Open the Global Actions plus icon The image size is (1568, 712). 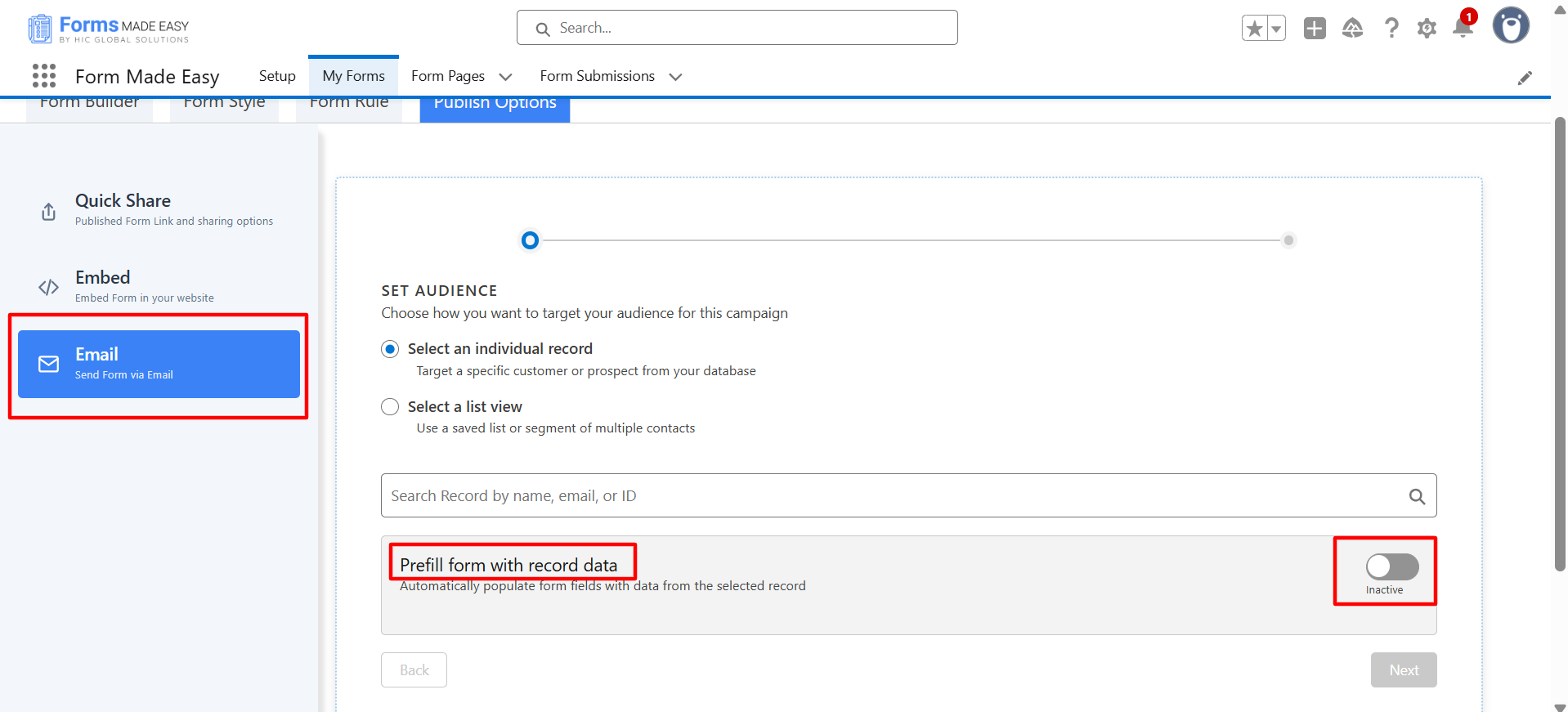coord(1315,29)
